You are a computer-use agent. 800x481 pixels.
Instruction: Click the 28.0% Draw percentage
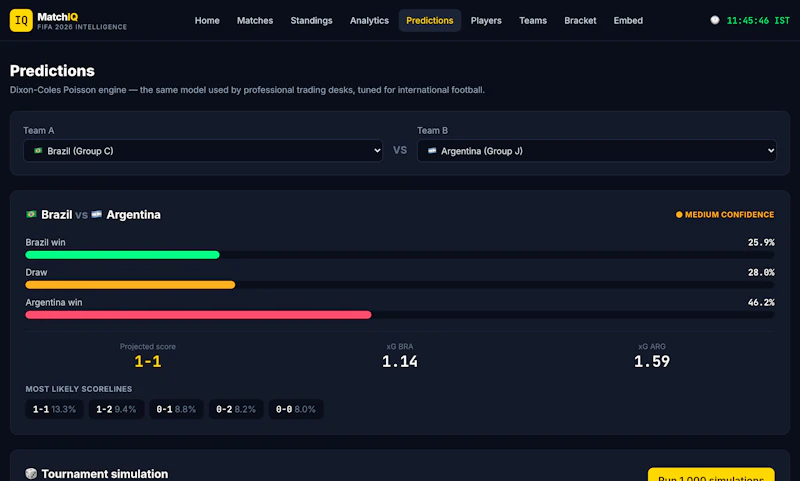tap(761, 272)
